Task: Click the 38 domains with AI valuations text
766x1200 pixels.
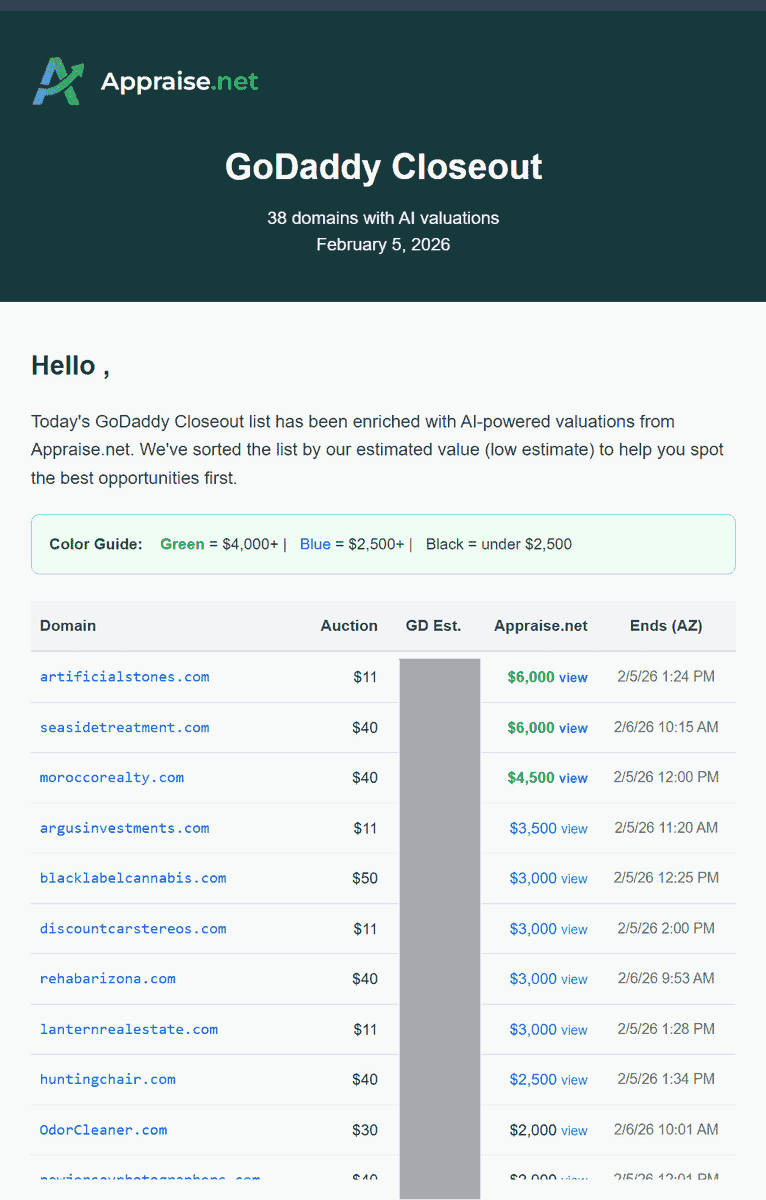Action: [383, 217]
